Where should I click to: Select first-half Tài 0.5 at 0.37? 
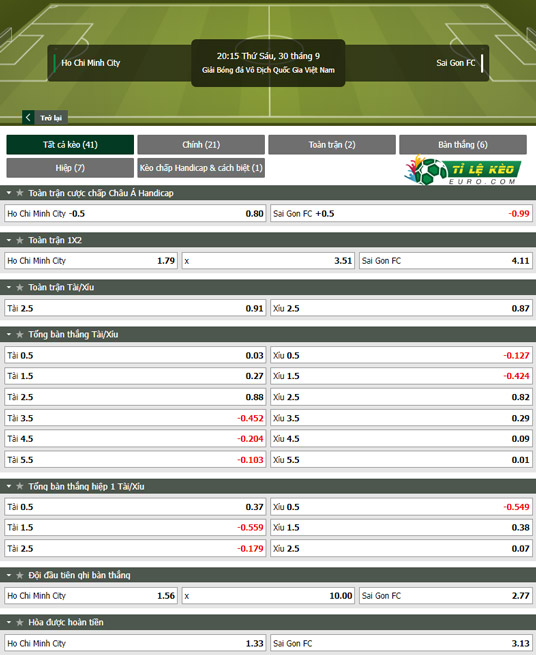tap(135, 507)
